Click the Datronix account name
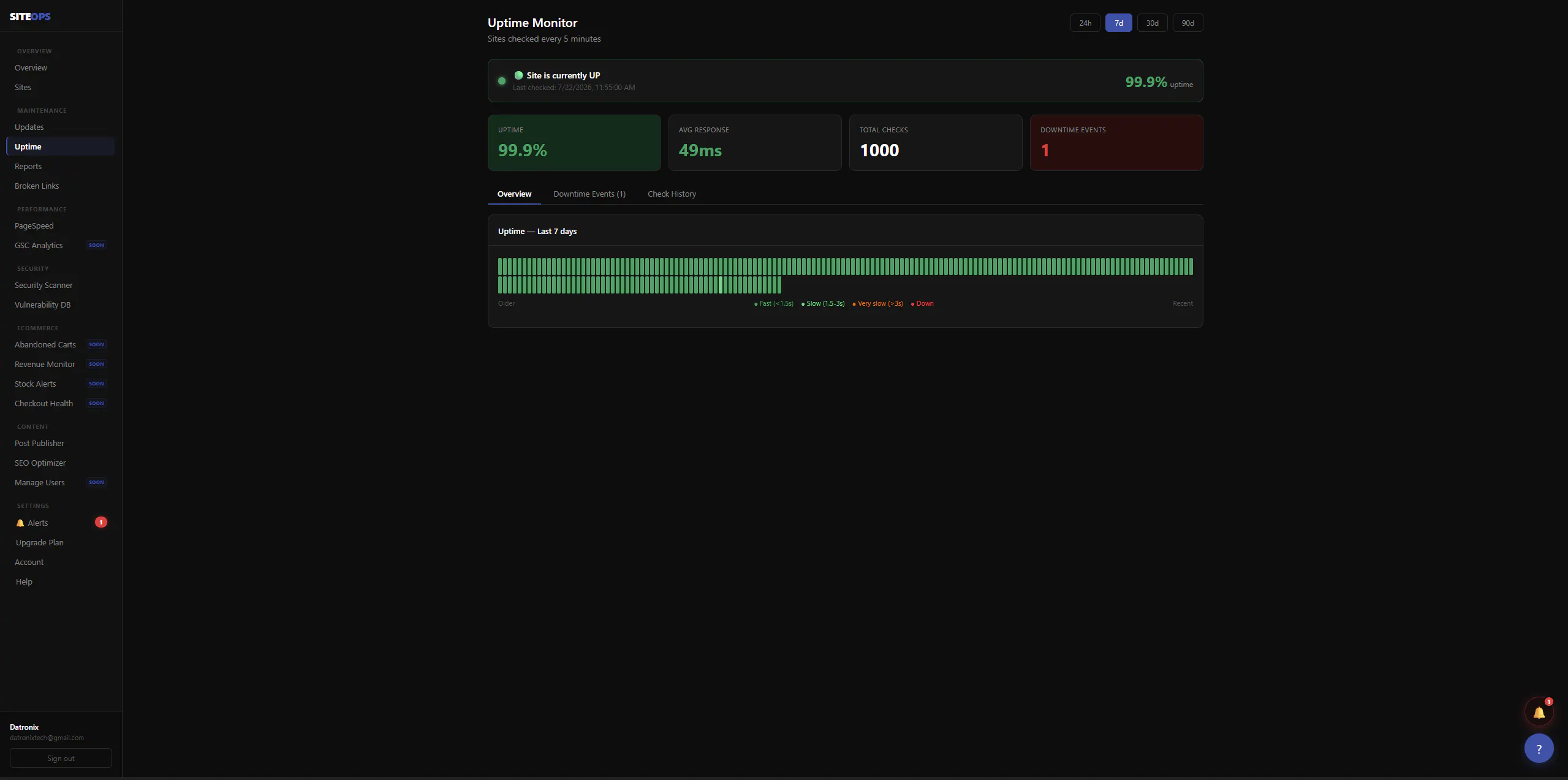 click(x=24, y=727)
